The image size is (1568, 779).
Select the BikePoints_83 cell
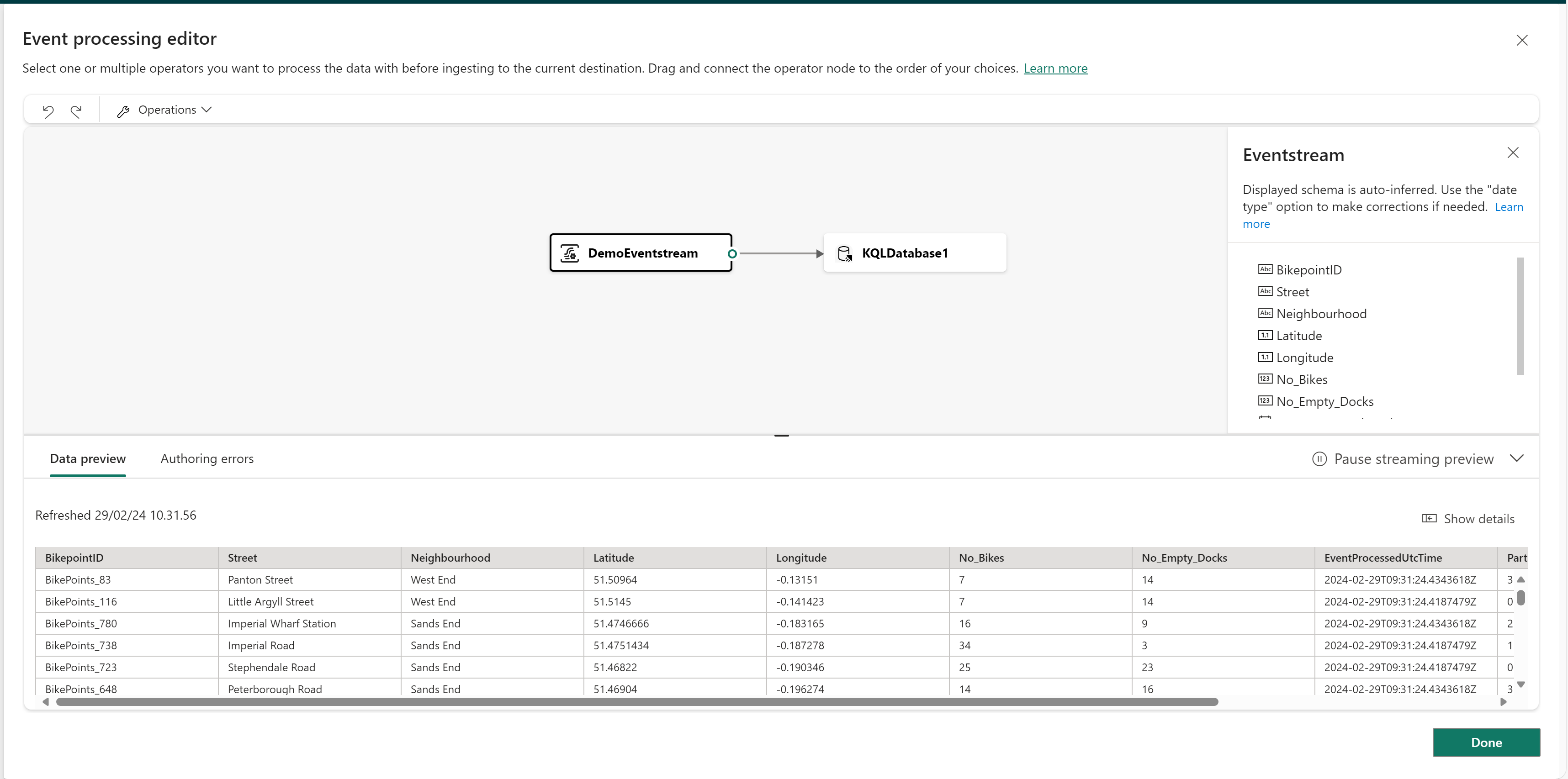(x=127, y=579)
